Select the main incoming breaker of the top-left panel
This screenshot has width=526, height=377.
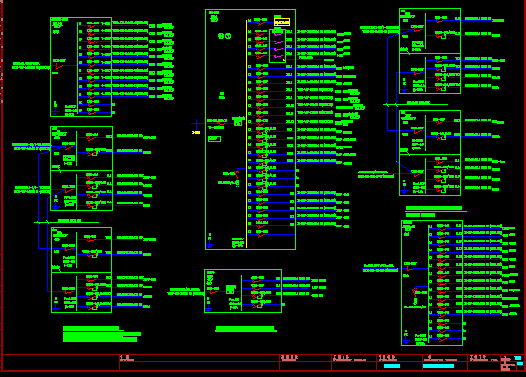(59, 65)
